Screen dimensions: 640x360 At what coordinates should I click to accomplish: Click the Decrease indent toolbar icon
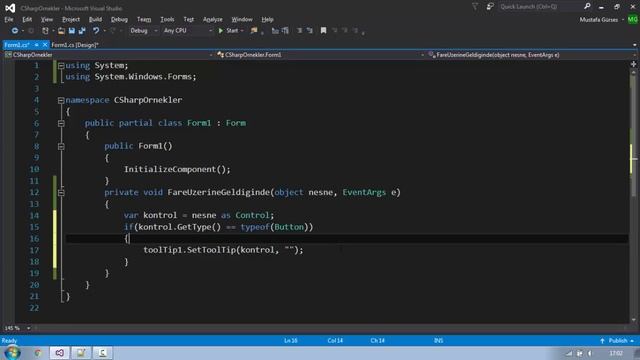(300, 31)
